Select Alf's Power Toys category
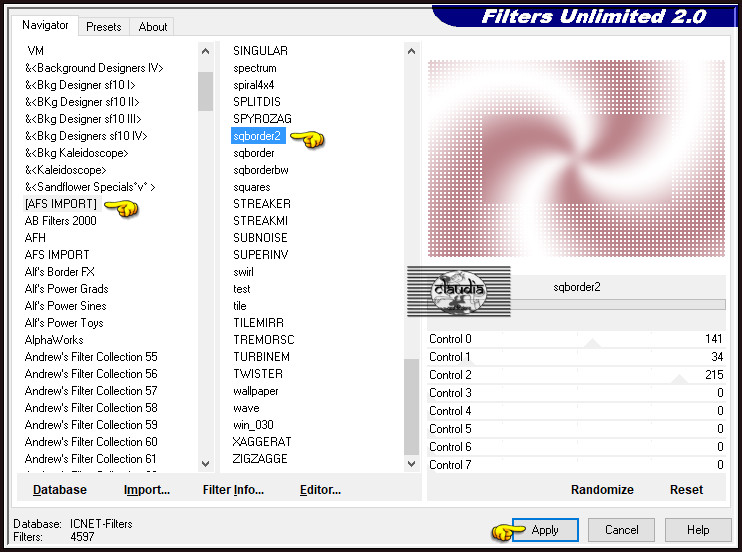 [64, 323]
